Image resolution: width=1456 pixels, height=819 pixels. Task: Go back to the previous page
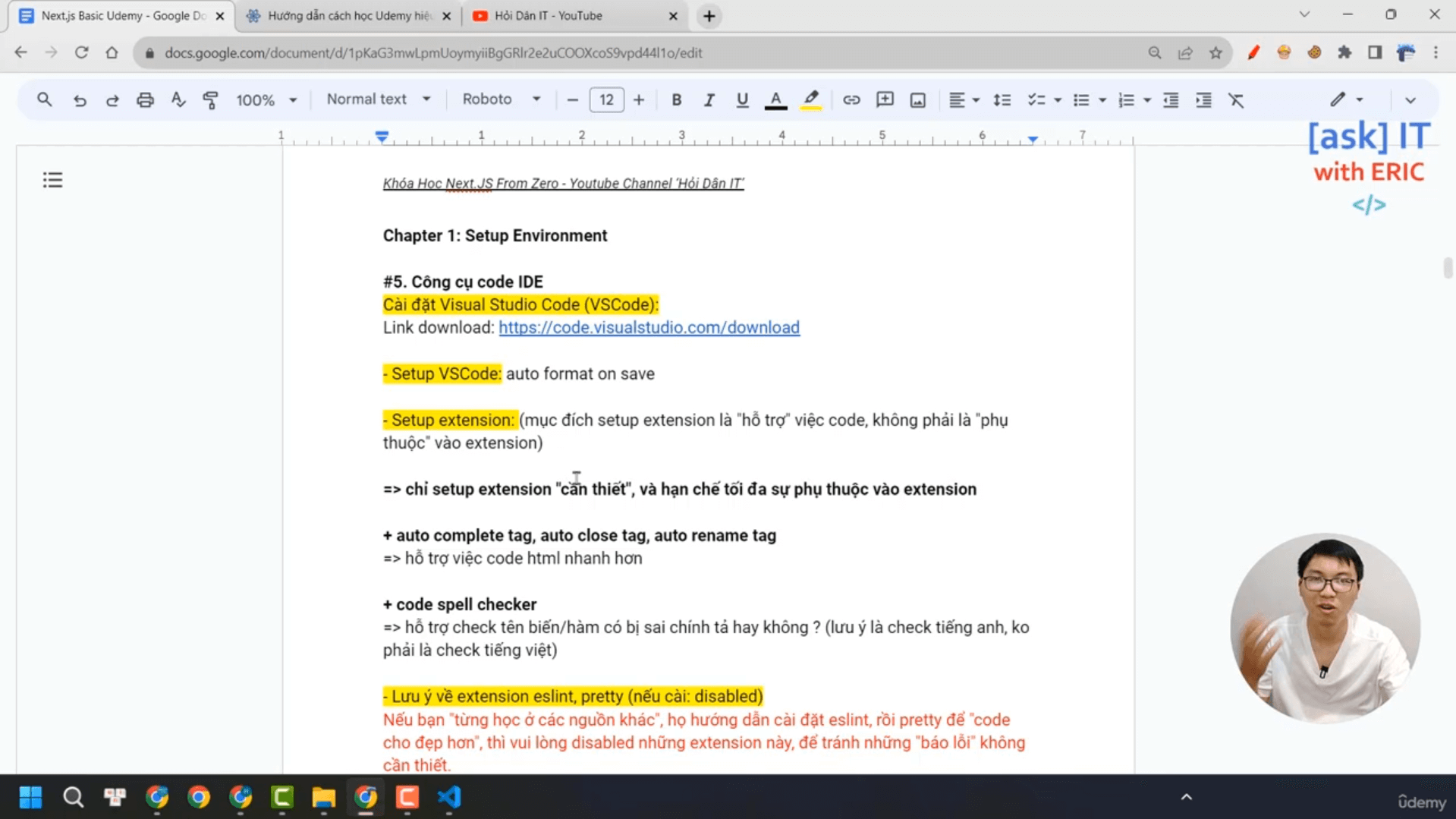coord(20,52)
